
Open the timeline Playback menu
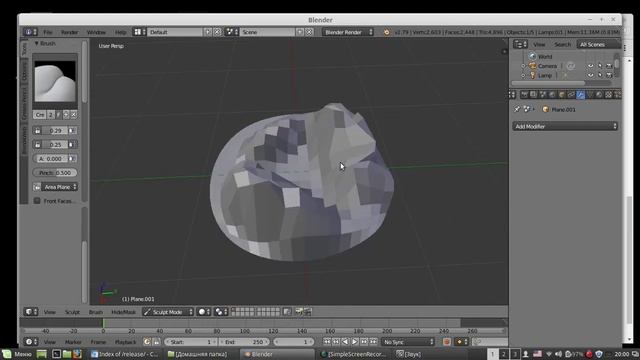[125, 342]
